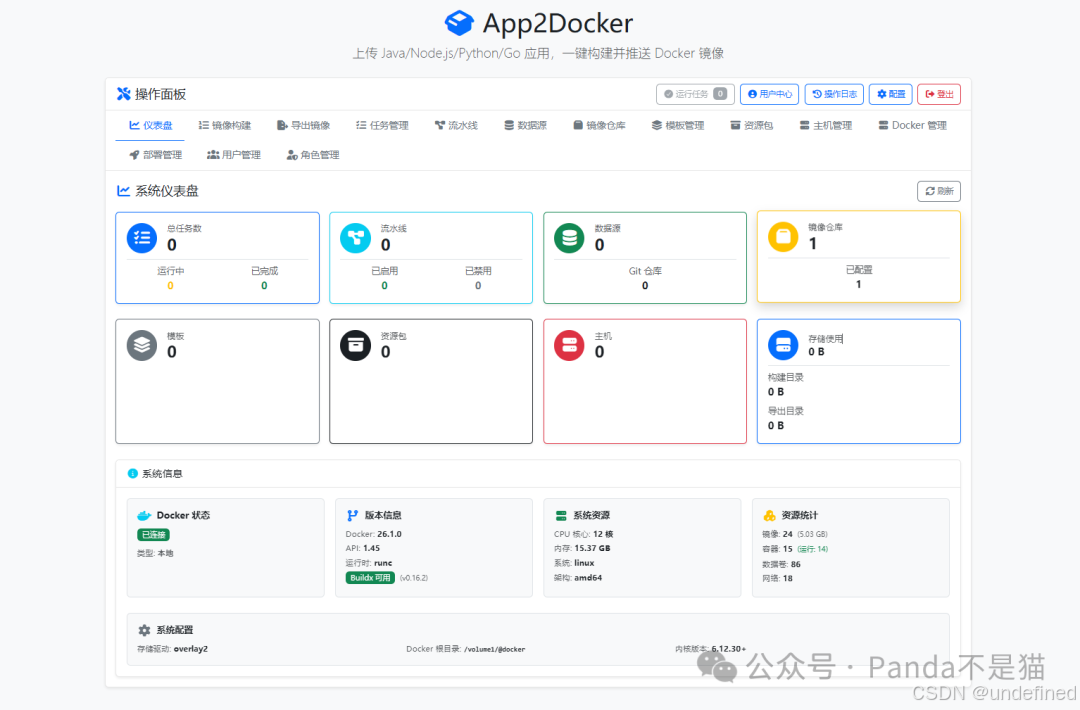This screenshot has height=710, width=1080.
Task: Open the 资源包 tab
Action: 751,125
